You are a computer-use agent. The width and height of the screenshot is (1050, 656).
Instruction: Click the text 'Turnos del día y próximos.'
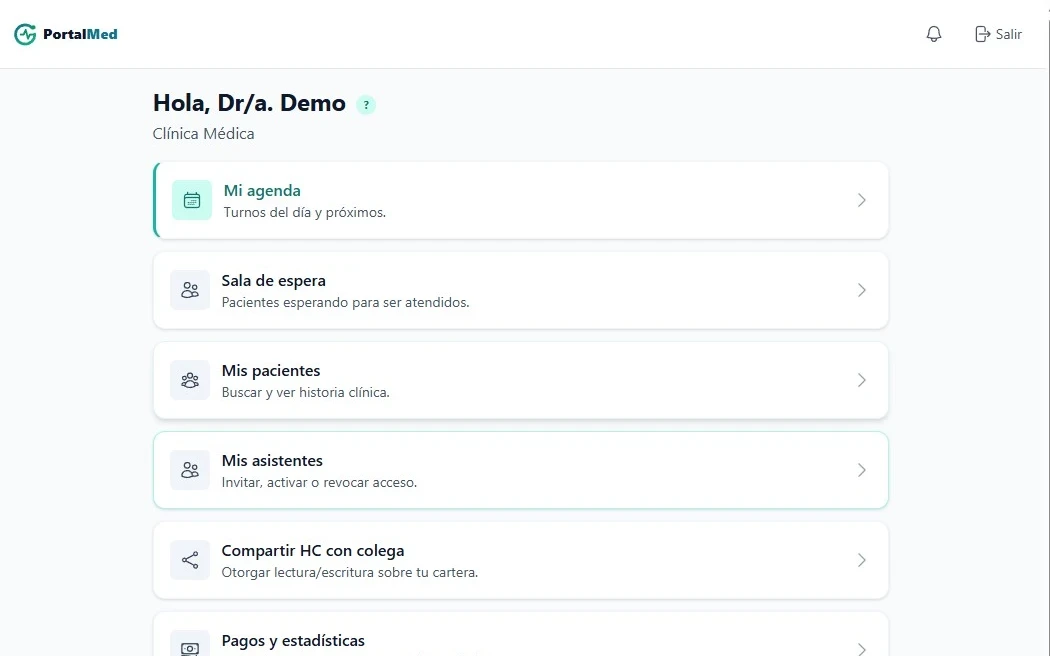coord(305,212)
